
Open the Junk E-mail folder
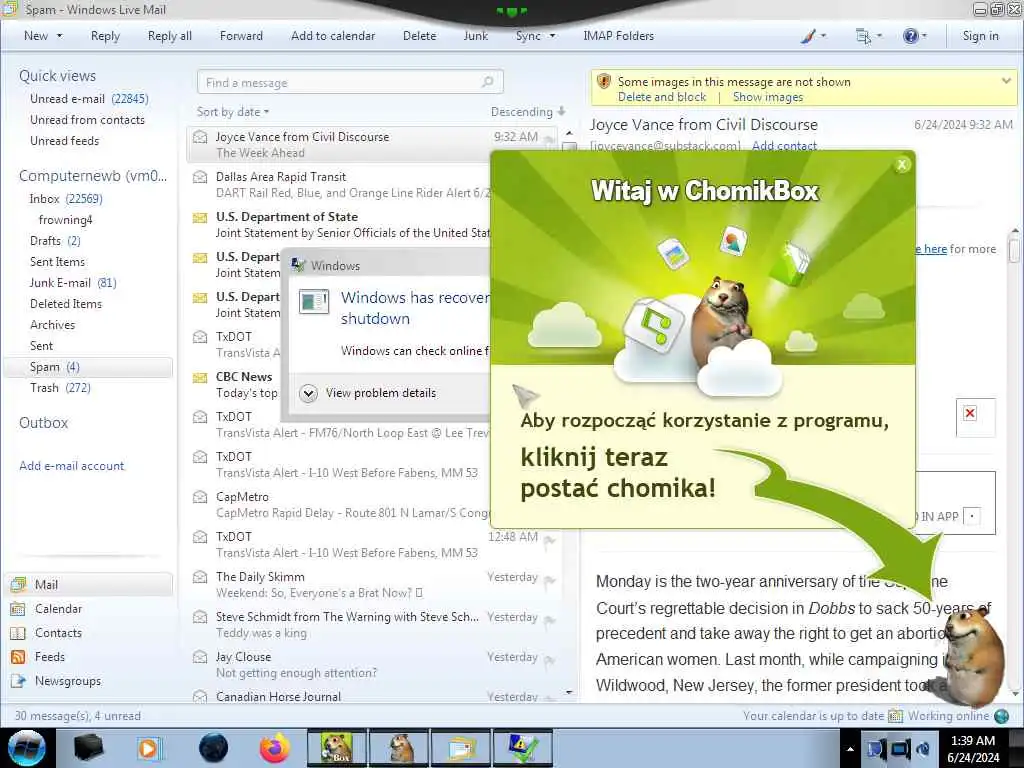[73, 283]
